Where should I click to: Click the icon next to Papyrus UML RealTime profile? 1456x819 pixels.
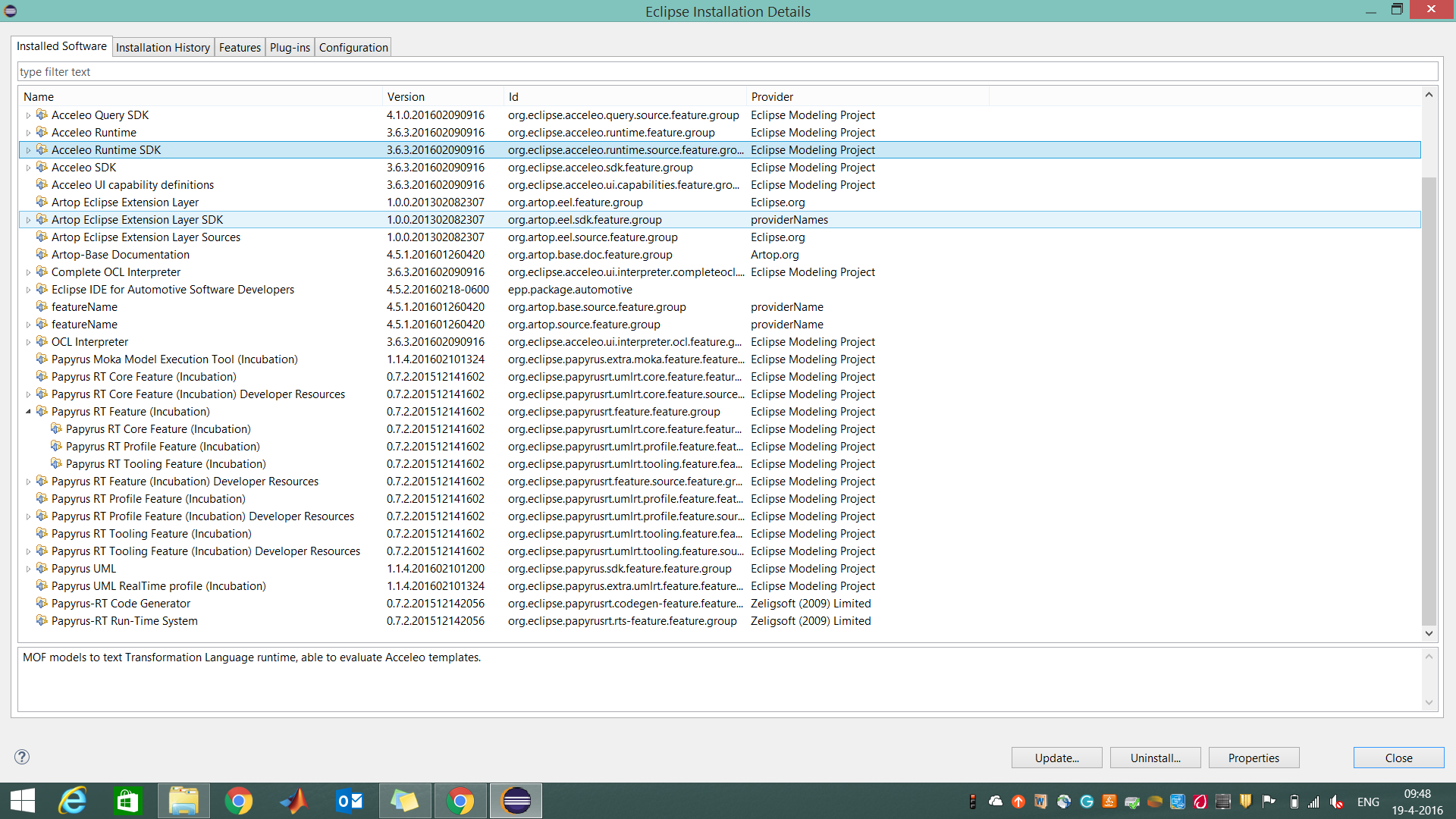[42, 585]
